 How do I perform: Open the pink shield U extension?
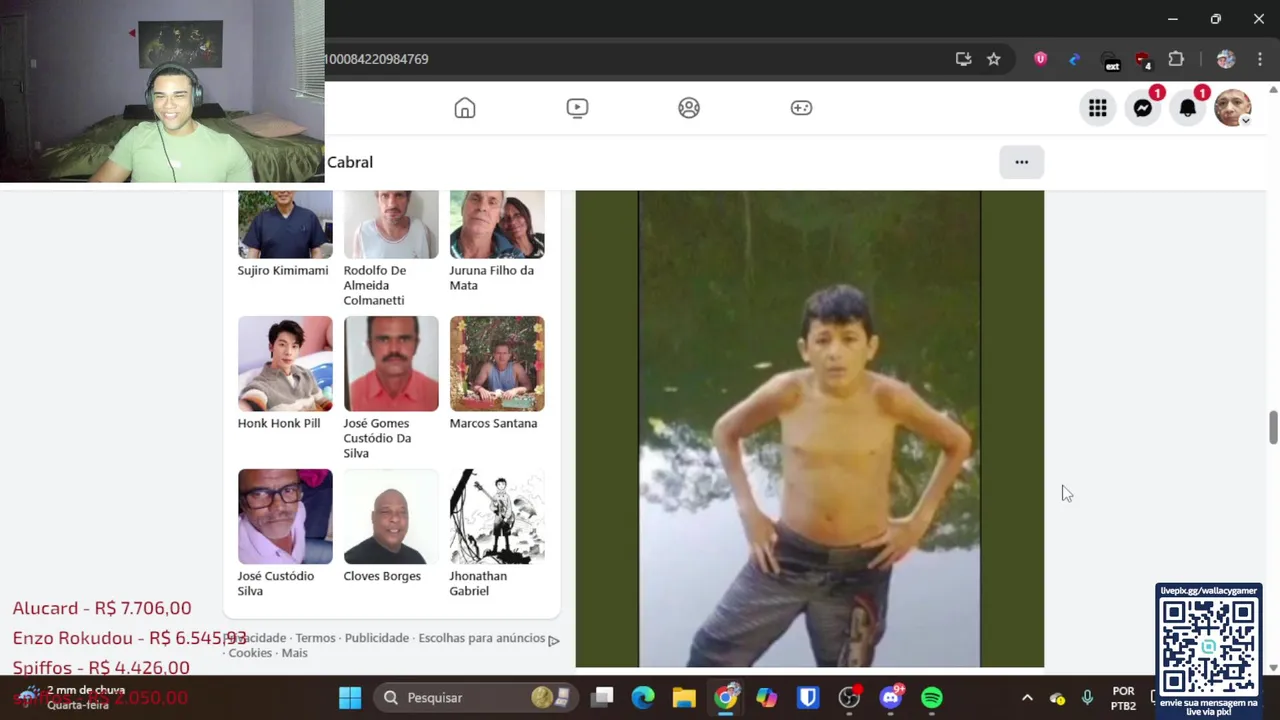point(1040,59)
